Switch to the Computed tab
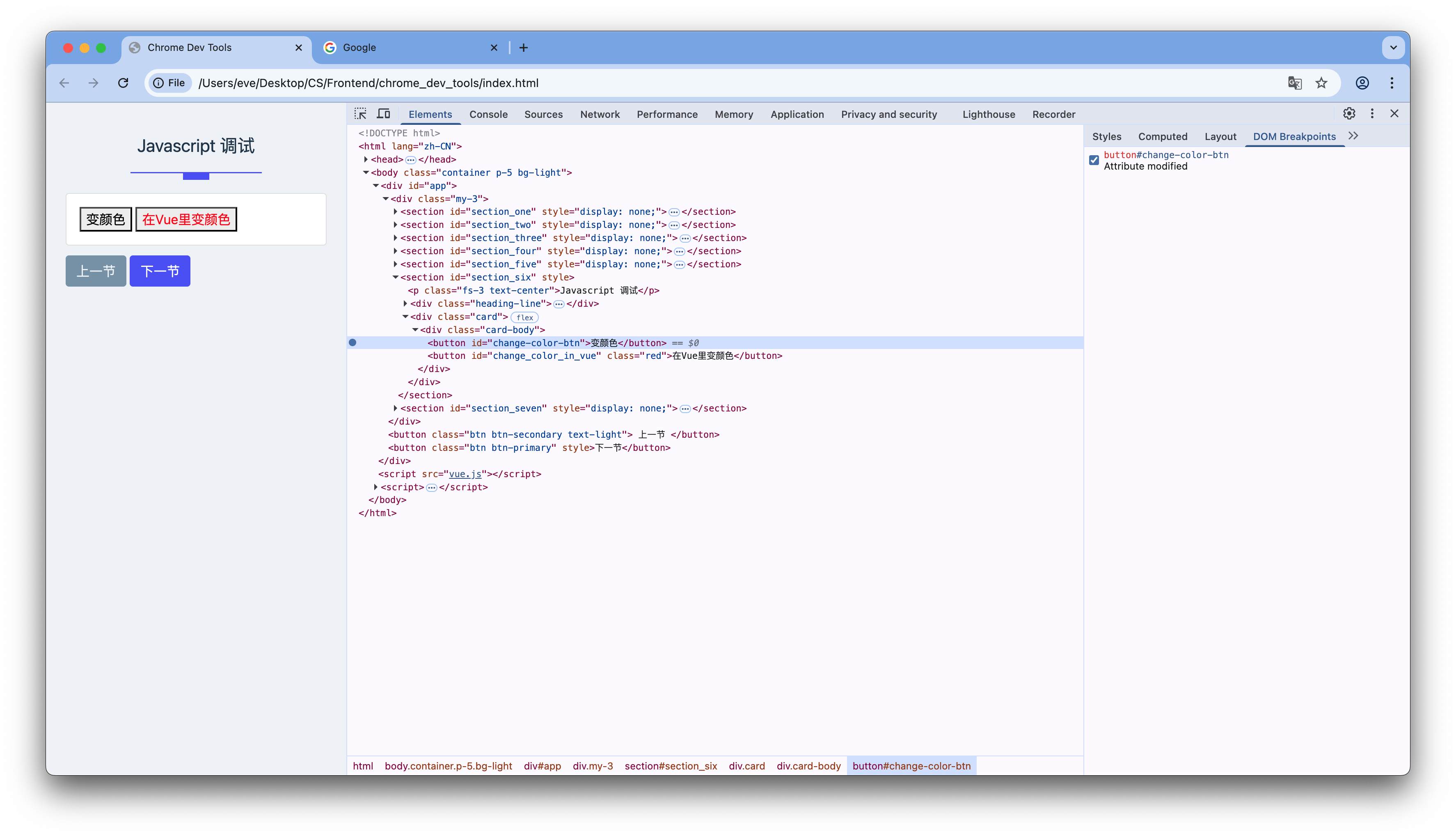Image resolution: width=1456 pixels, height=836 pixels. point(1163,136)
